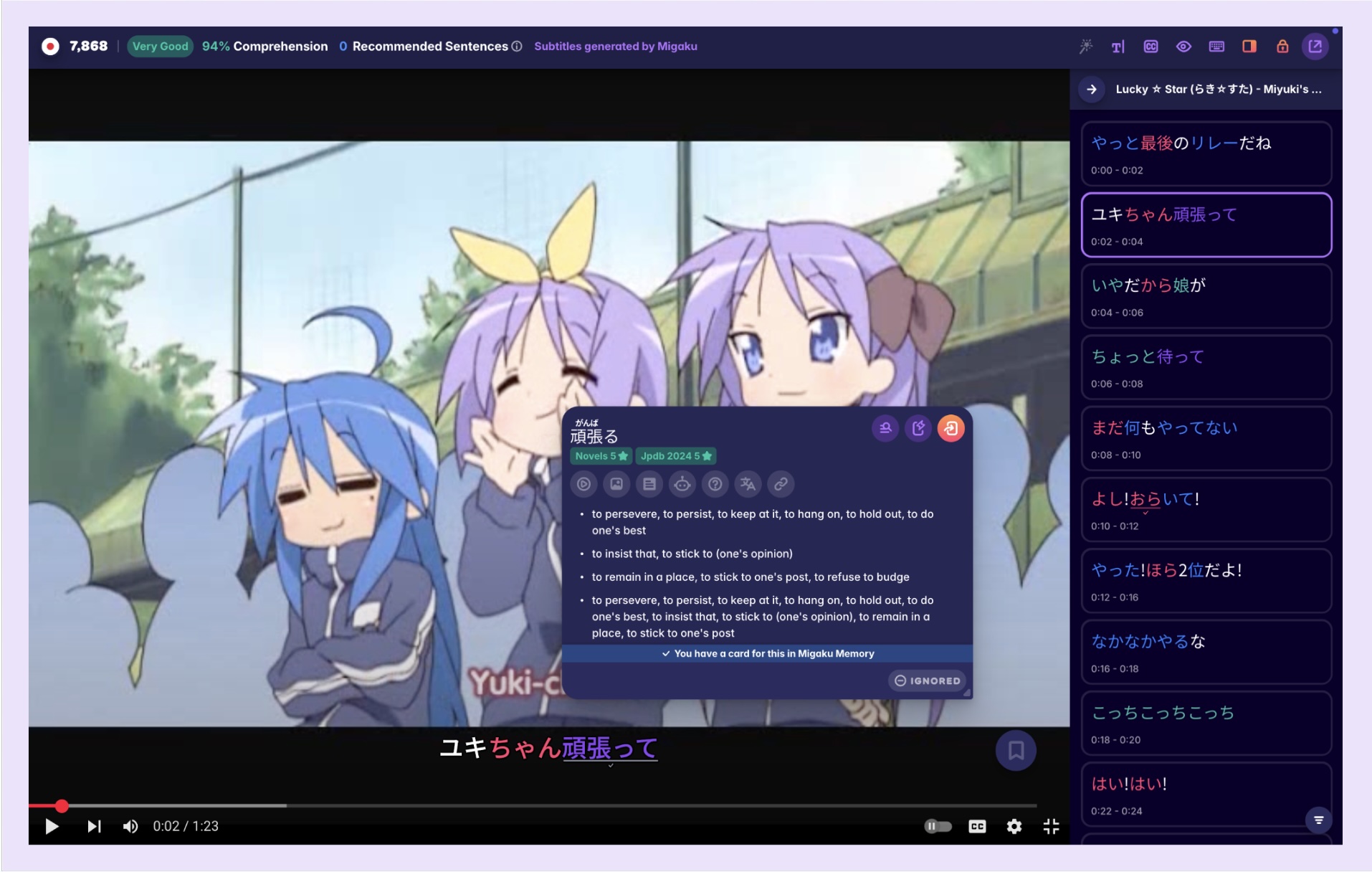The height and width of the screenshot is (872, 1372).
Task: Click the Very Good comprehension badge
Action: (x=160, y=47)
